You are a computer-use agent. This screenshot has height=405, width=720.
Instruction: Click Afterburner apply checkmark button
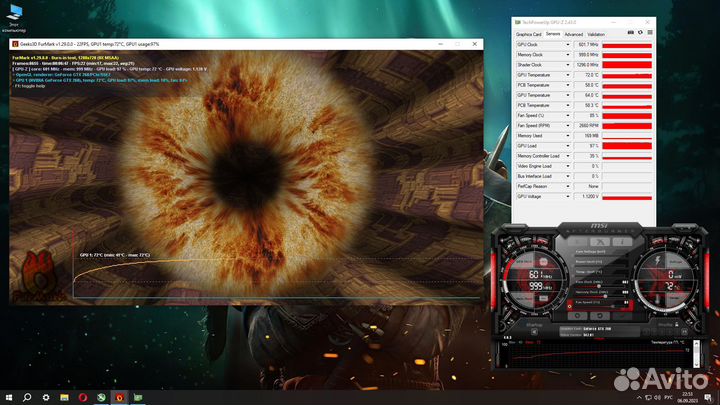[x=621, y=316]
